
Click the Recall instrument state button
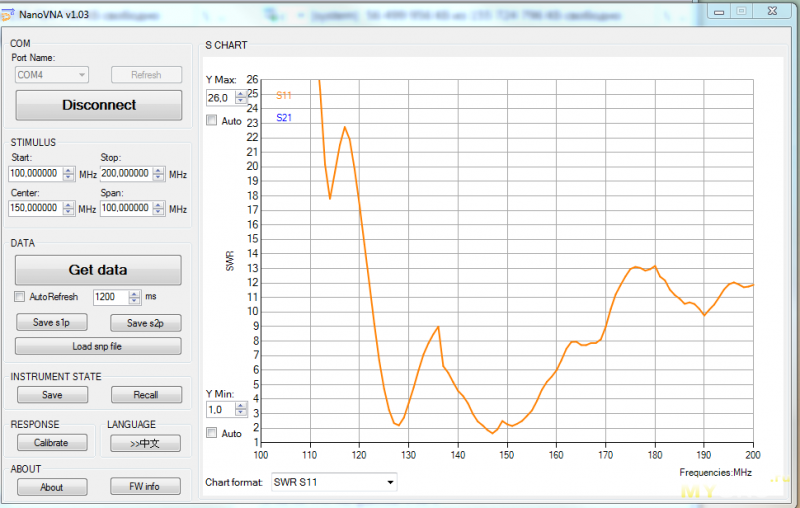pos(145,395)
